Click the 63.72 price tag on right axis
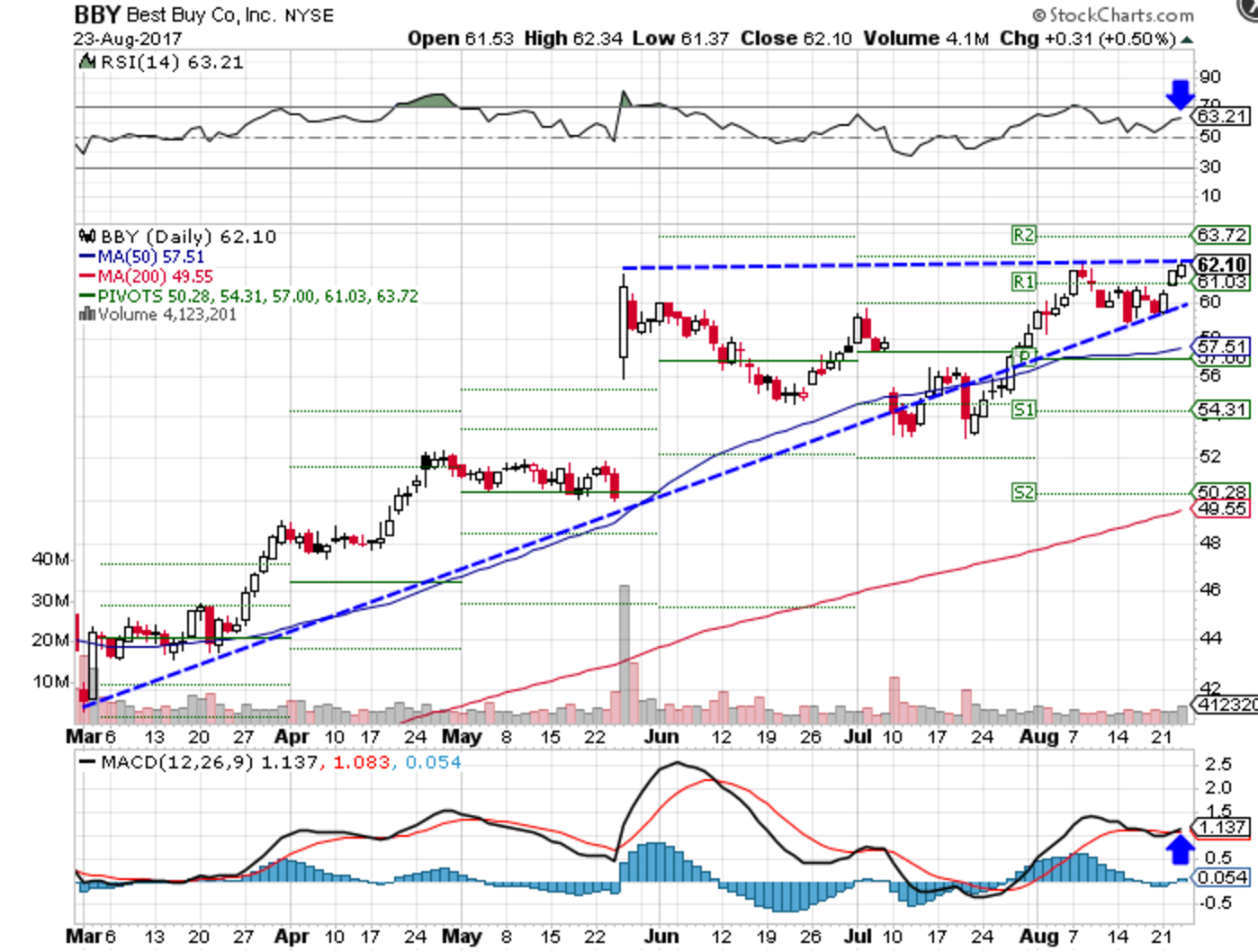 pyautogui.click(x=1222, y=235)
